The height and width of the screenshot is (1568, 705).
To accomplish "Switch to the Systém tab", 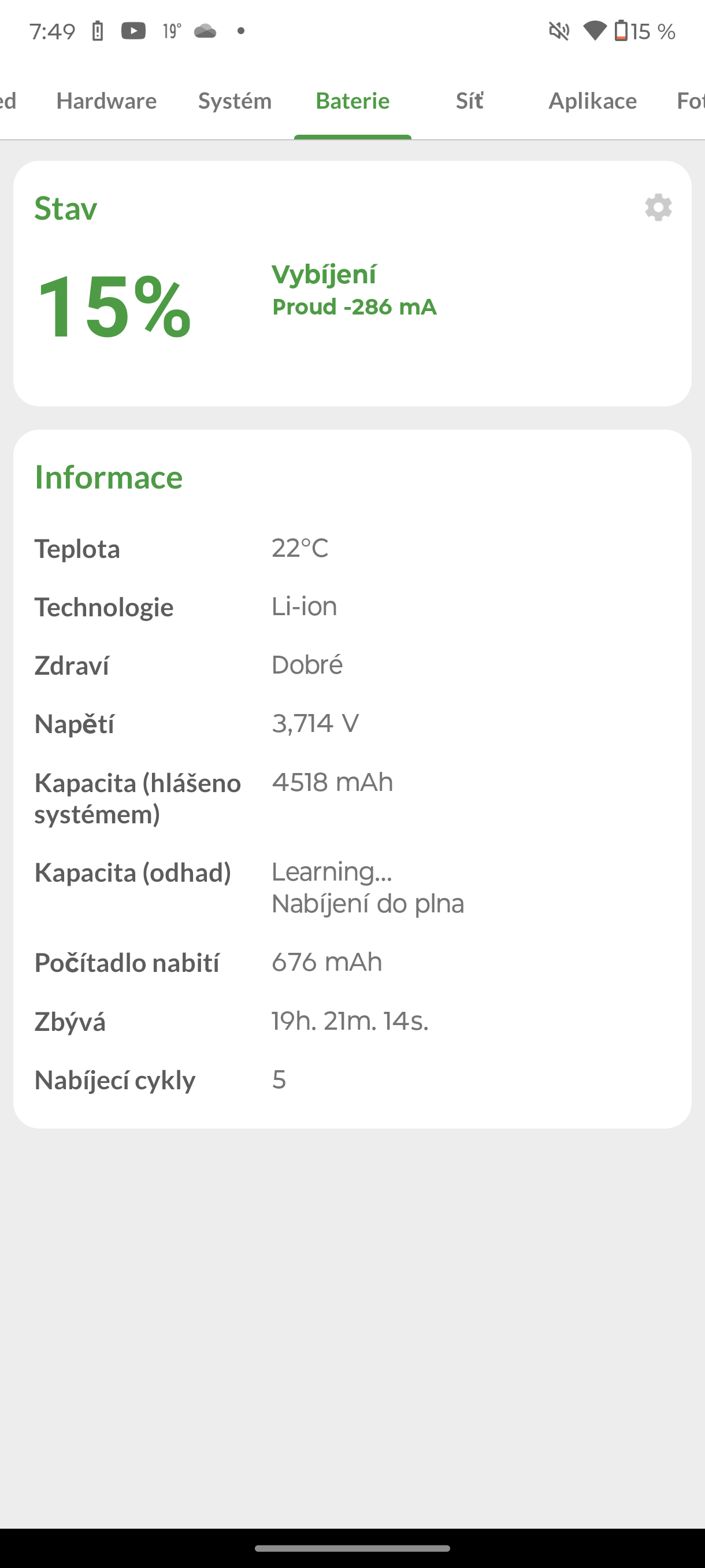I will tap(235, 101).
